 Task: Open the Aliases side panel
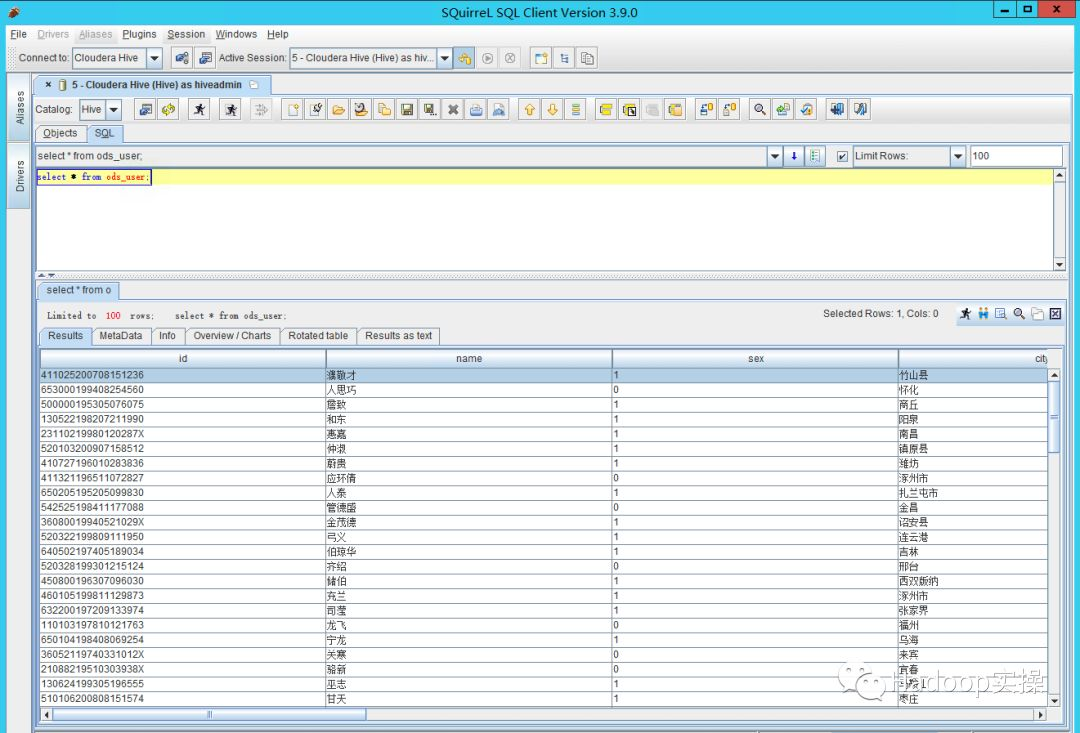coord(19,107)
